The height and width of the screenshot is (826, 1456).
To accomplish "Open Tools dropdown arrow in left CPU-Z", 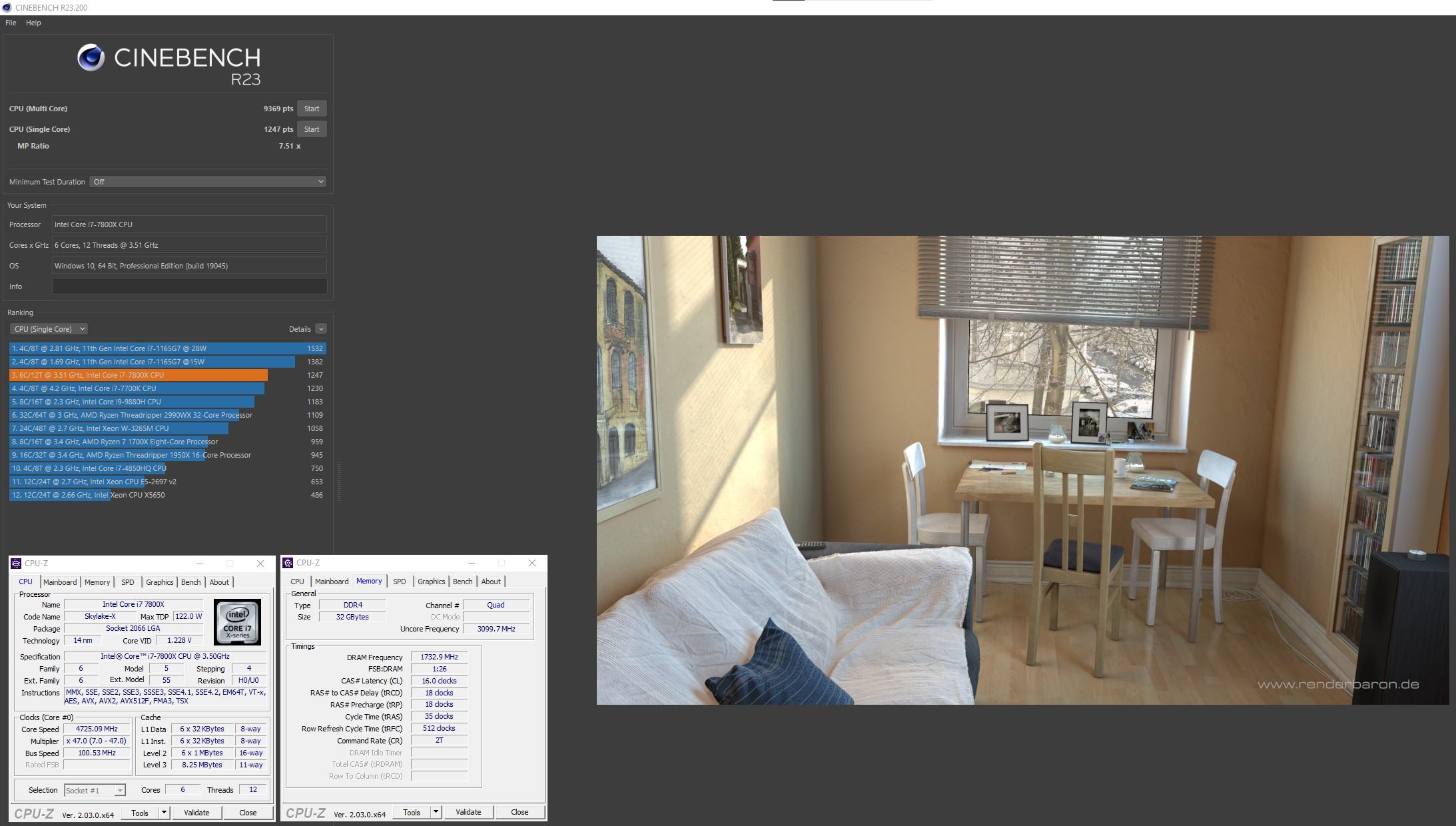I will click(x=164, y=813).
